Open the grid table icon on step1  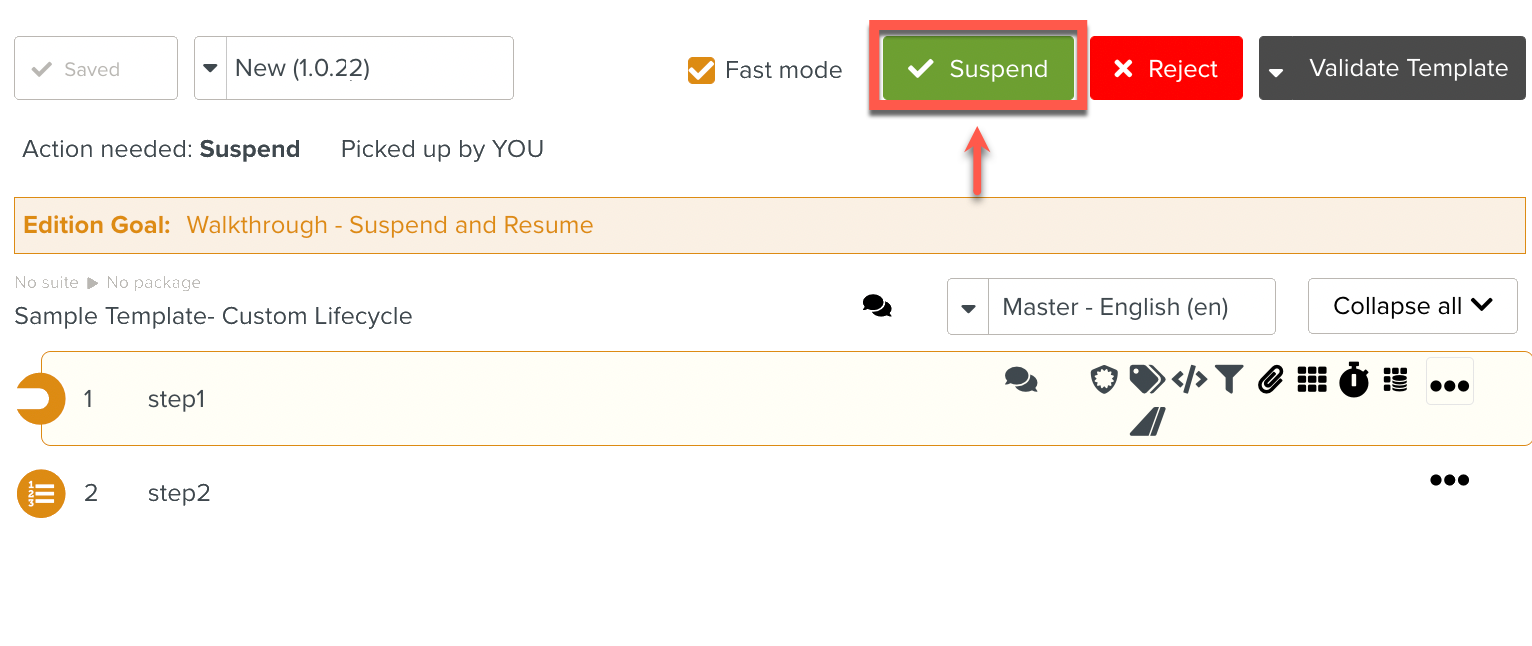1311,380
